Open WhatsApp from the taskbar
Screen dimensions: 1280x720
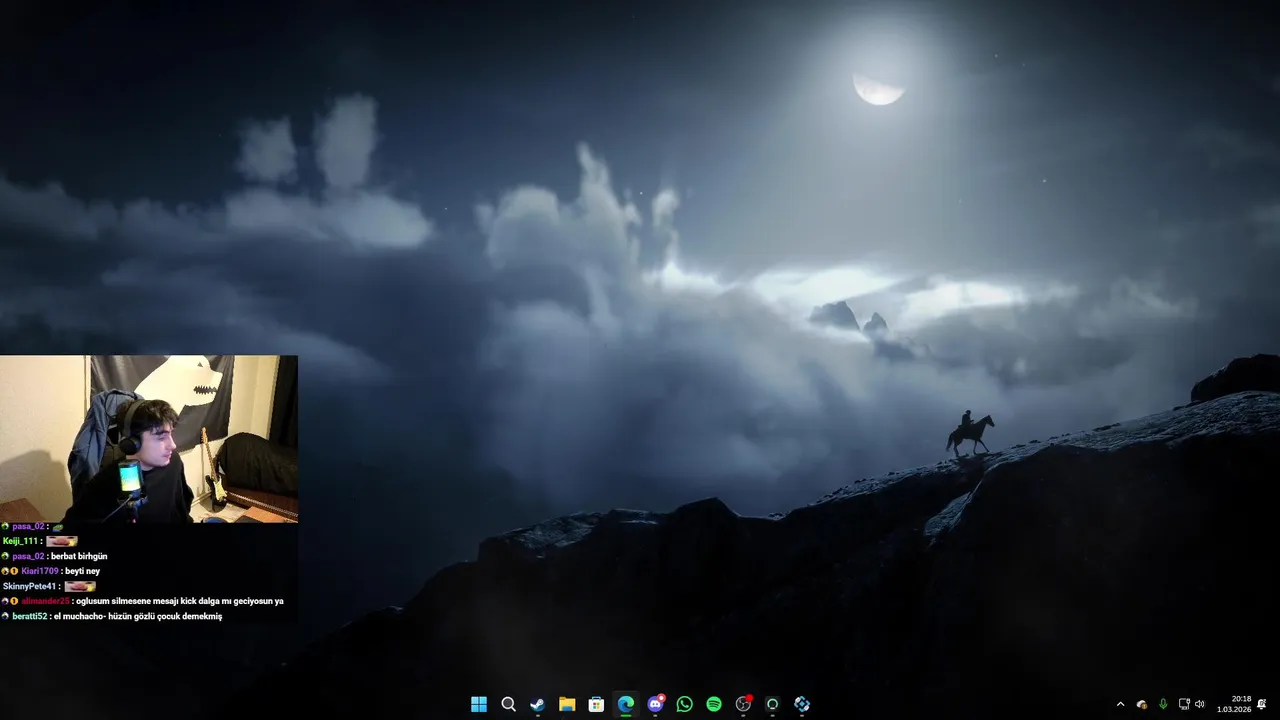click(x=684, y=704)
